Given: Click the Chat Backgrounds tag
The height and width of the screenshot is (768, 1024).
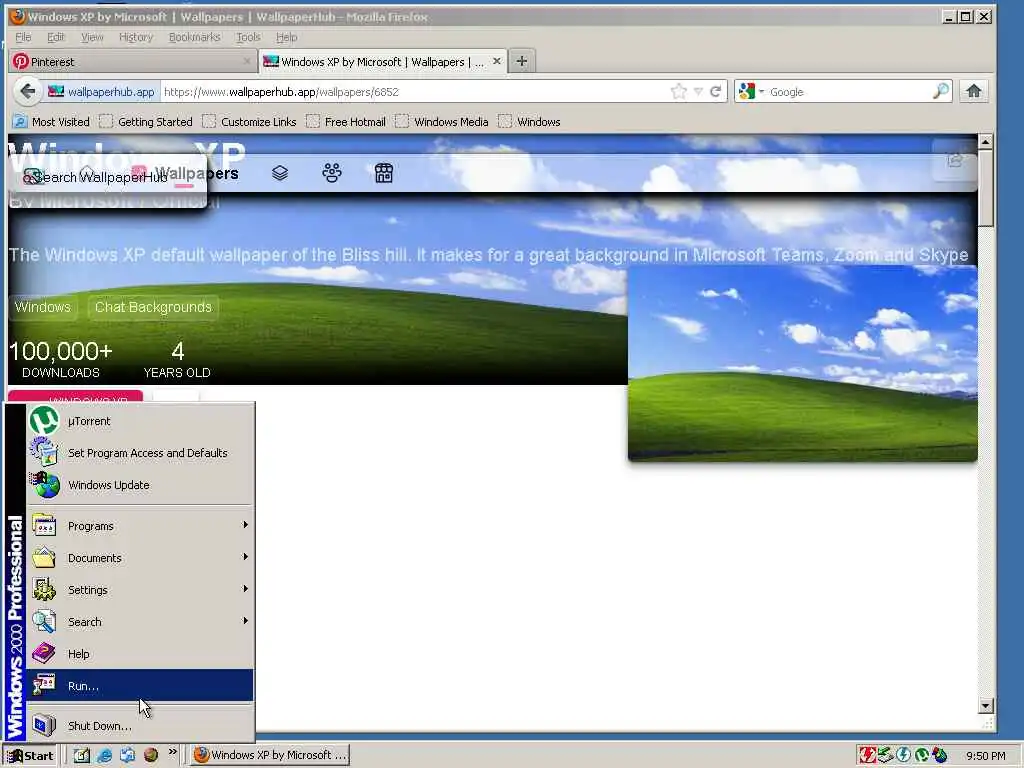Looking at the screenshot, I should 153,307.
